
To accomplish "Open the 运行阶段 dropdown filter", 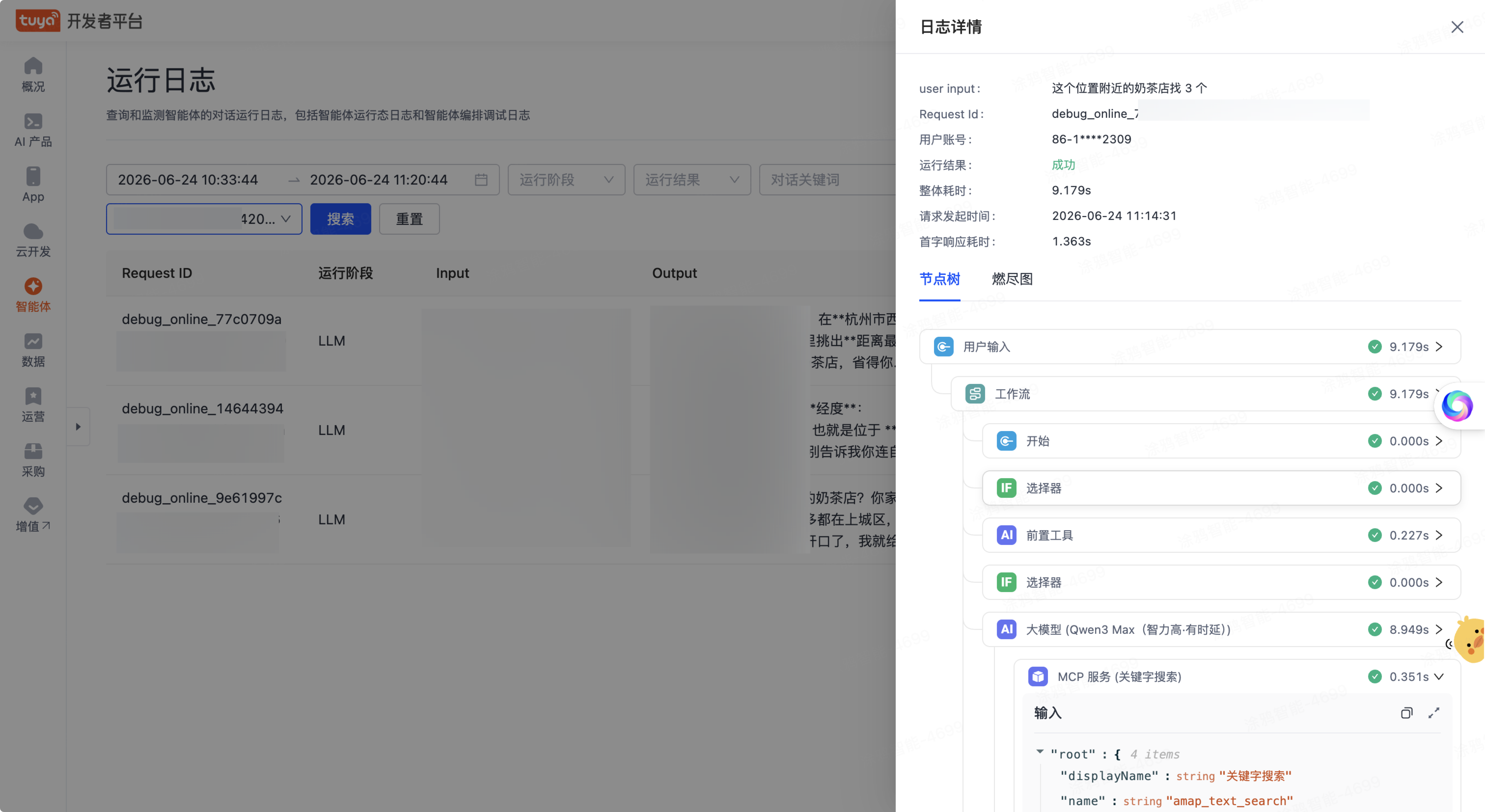I will [x=566, y=180].
